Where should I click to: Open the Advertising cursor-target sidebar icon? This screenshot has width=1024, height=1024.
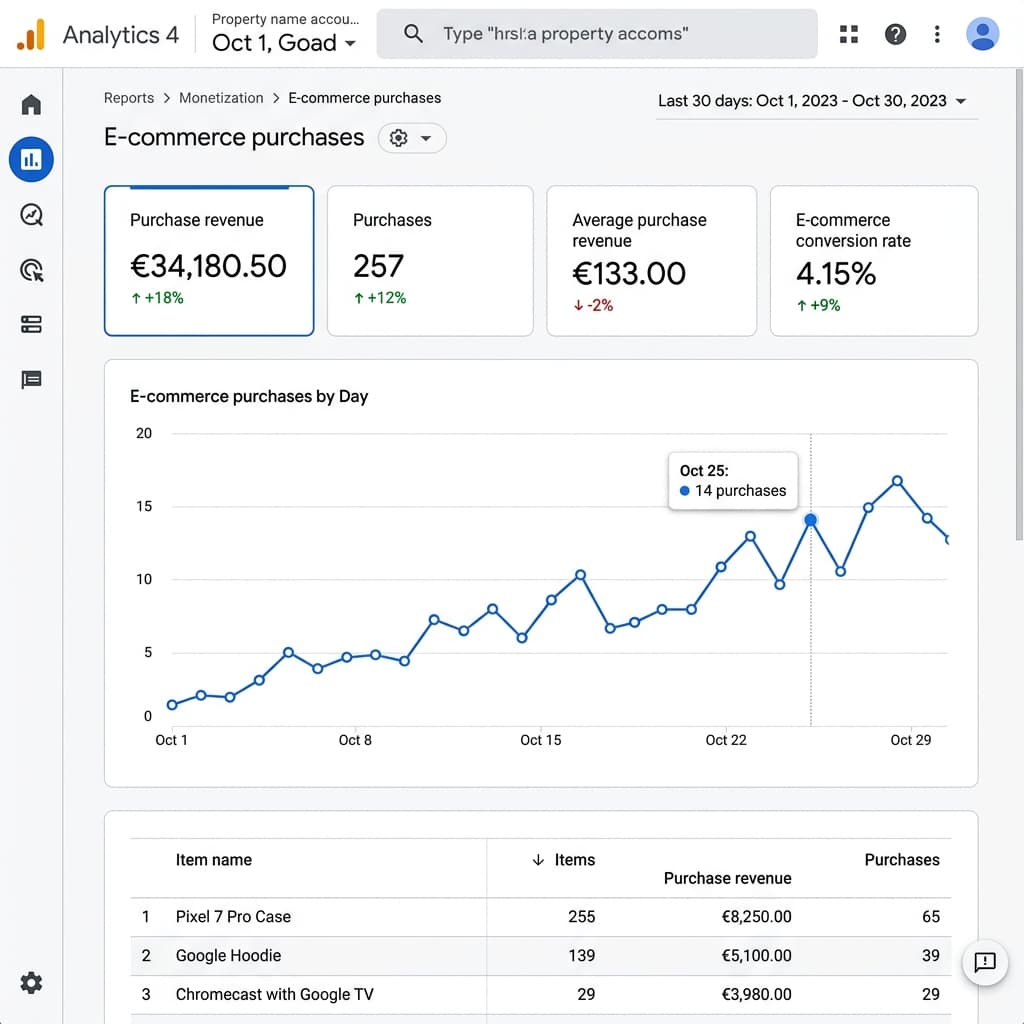31,270
